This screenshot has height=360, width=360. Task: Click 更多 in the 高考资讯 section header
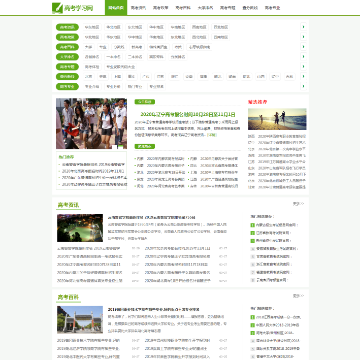298,204
